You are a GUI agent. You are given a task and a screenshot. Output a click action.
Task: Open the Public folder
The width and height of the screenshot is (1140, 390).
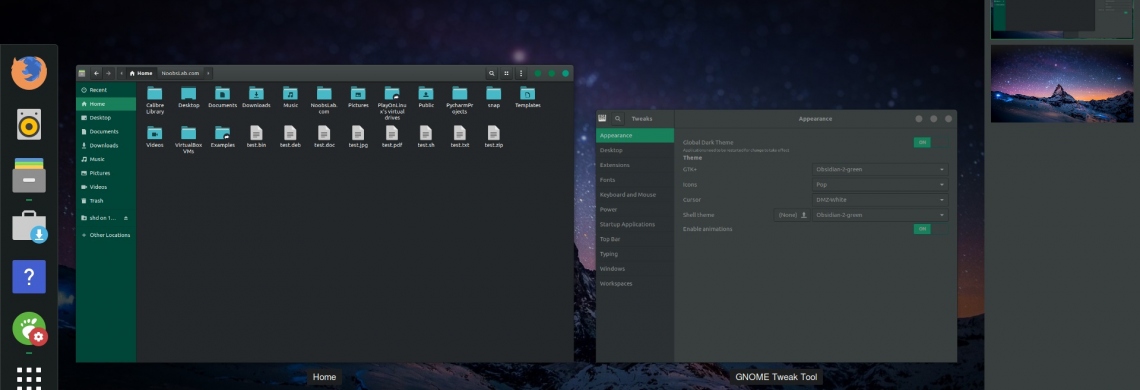[x=426, y=98]
